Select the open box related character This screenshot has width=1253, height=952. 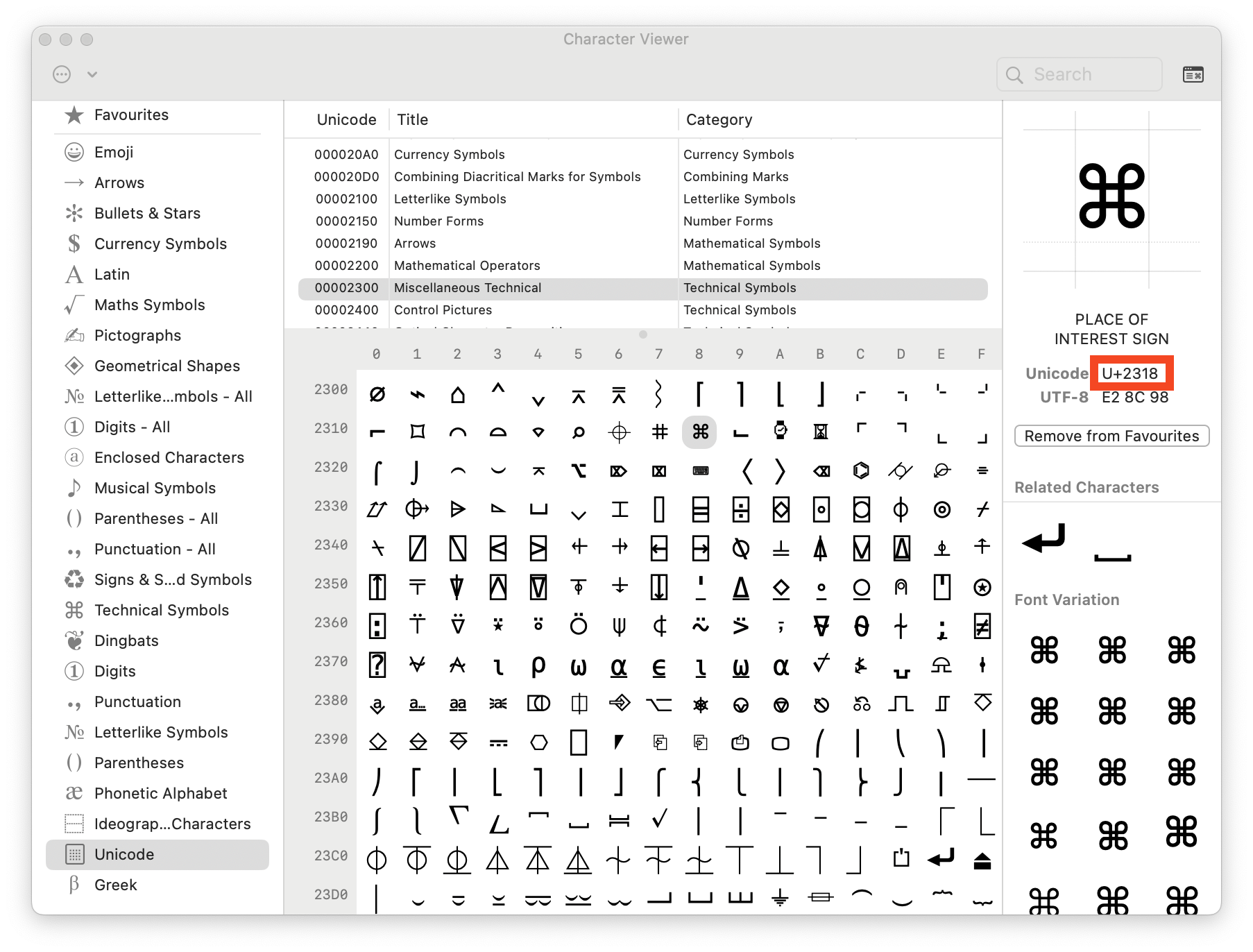(x=1112, y=557)
